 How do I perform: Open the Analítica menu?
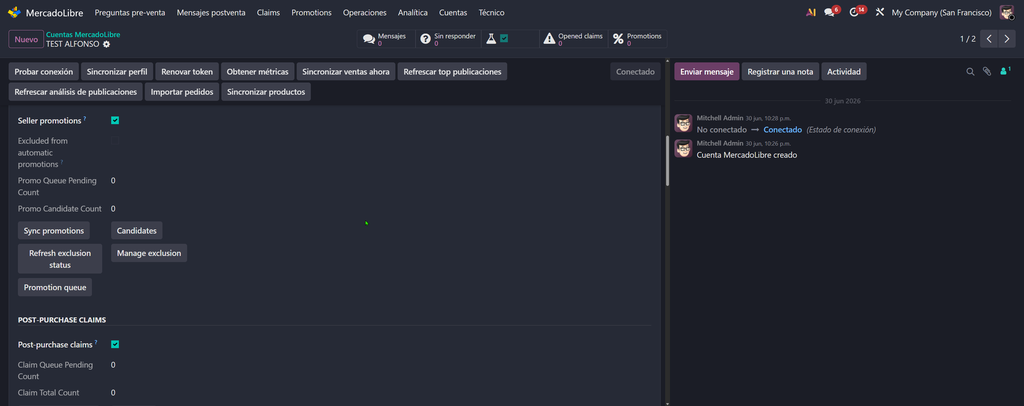coord(413,12)
